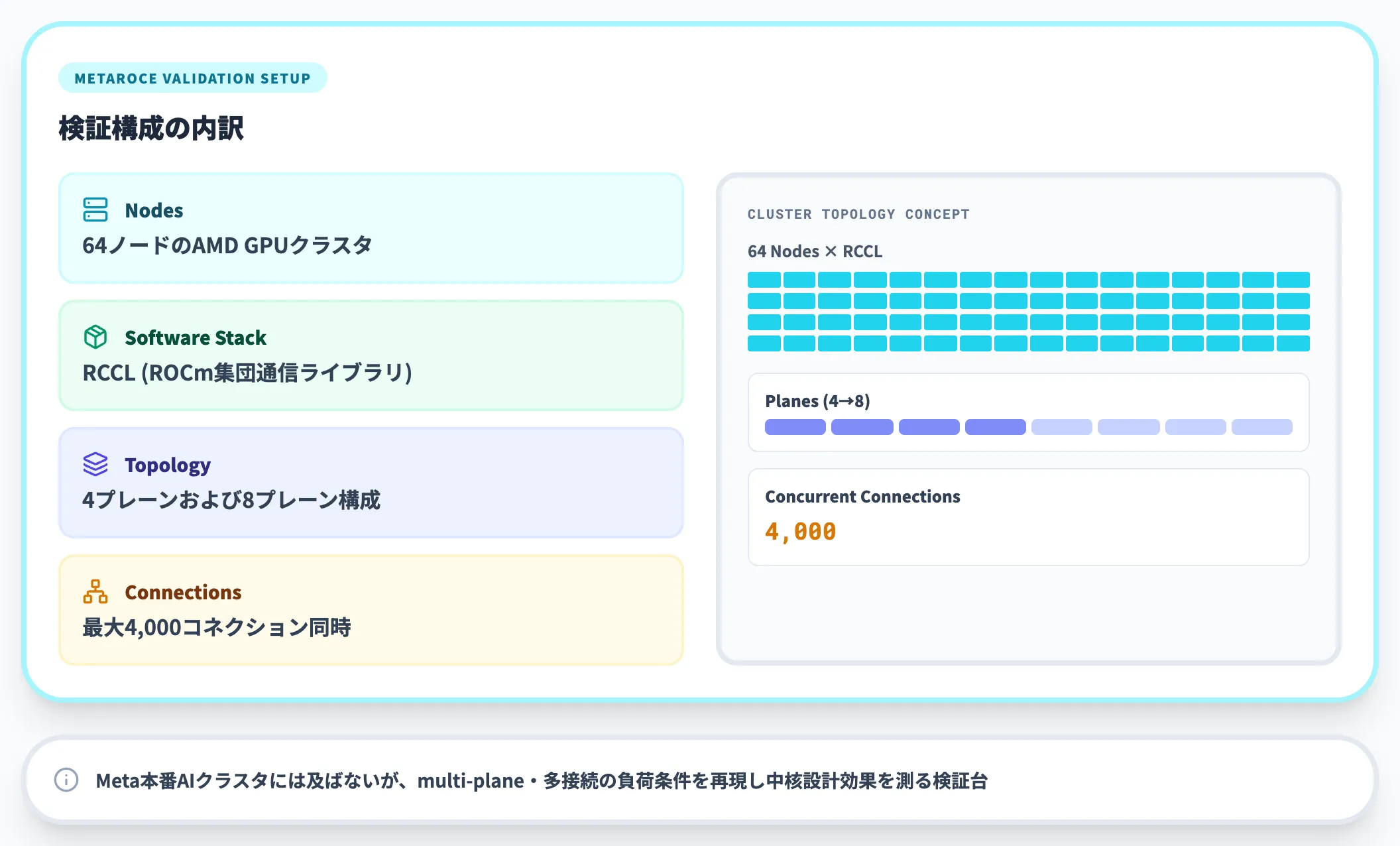Select the text 最大4,000コネクション同時
Screen dimensions: 1400x846
pos(217,627)
